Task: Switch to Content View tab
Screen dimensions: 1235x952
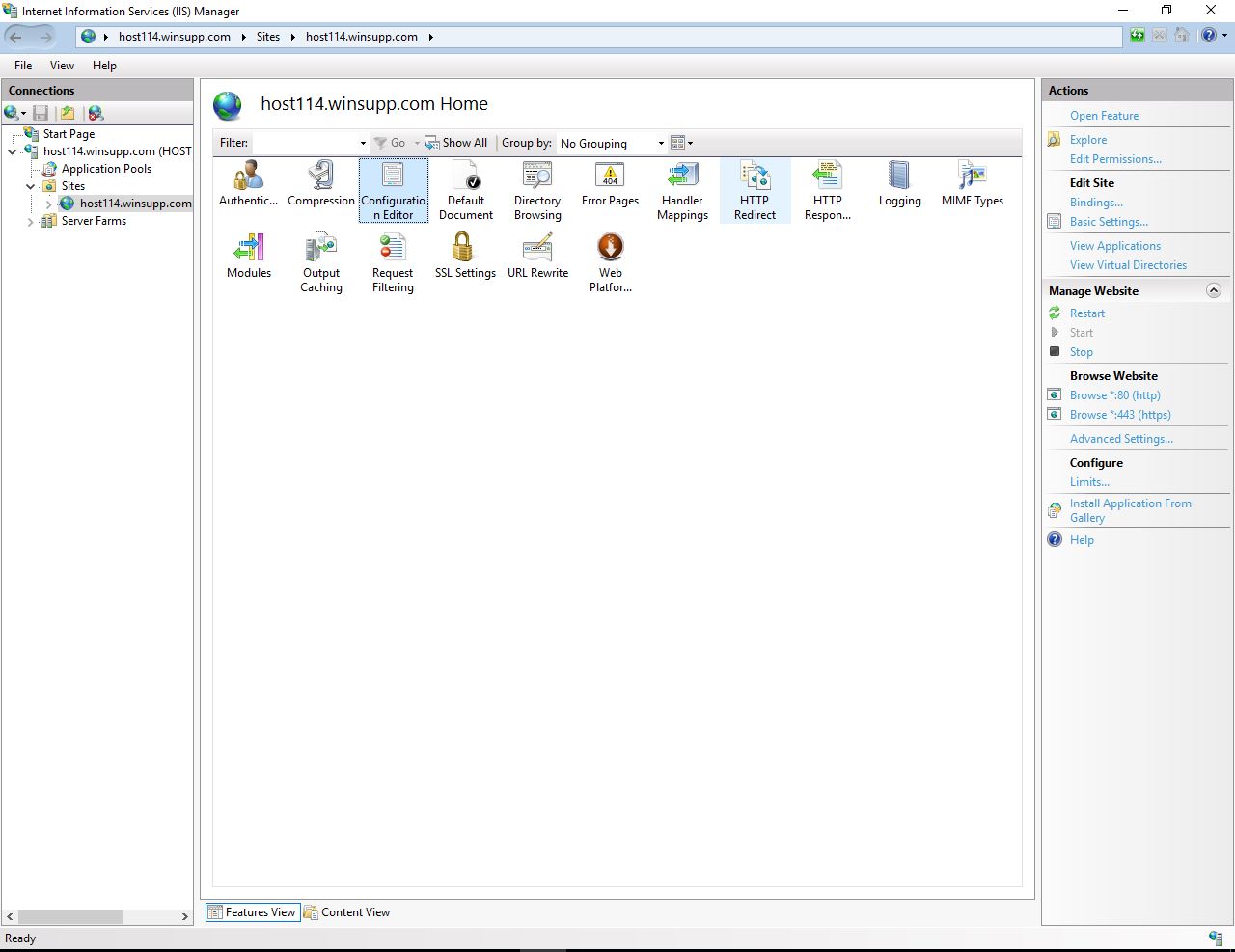Action: [x=346, y=912]
